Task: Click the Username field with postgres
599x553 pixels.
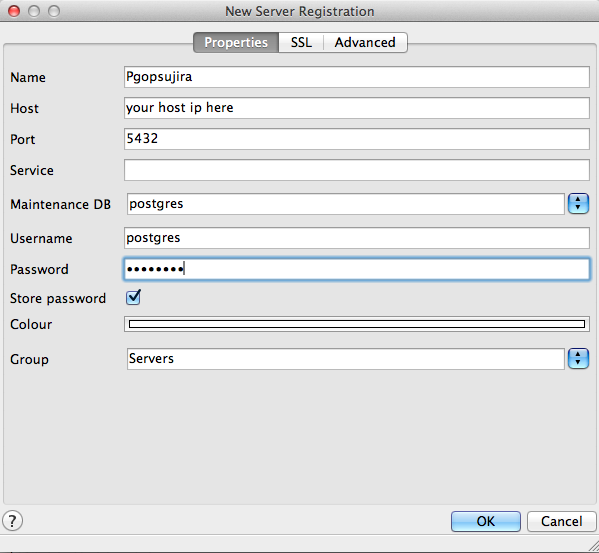Action: [x=357, y=238]
